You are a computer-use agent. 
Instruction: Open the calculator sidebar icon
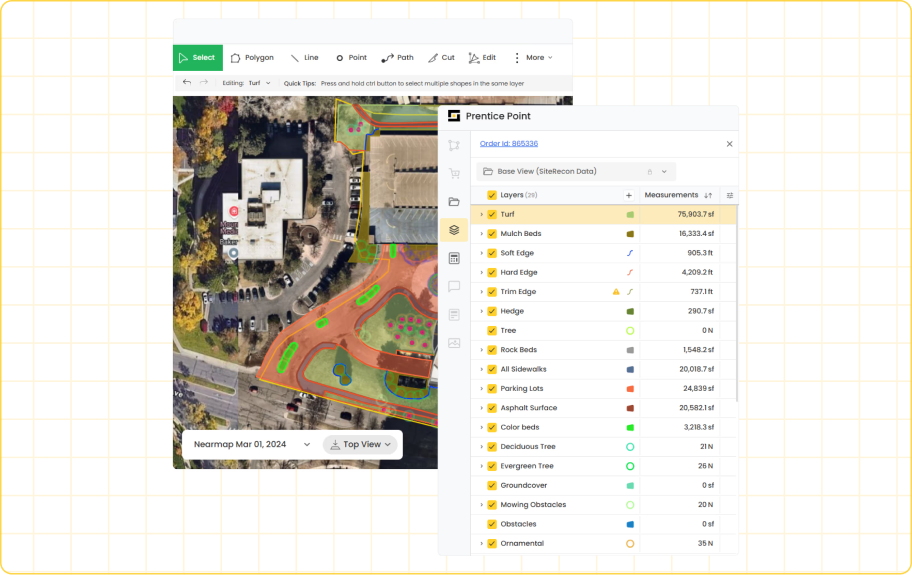[x=454, y=258]
